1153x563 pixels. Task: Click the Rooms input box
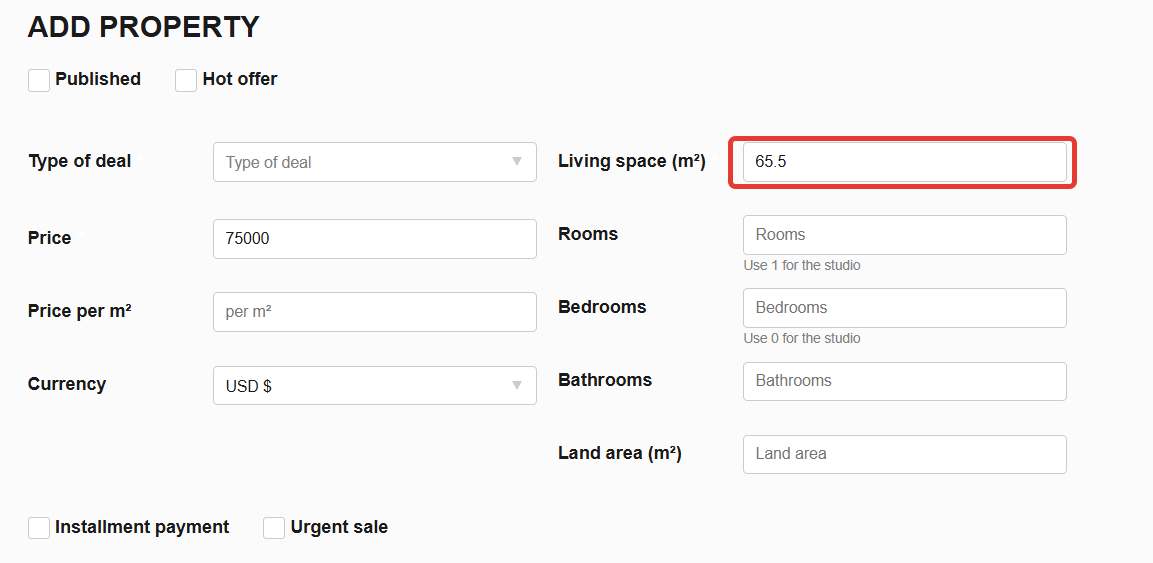click(904, 235)
